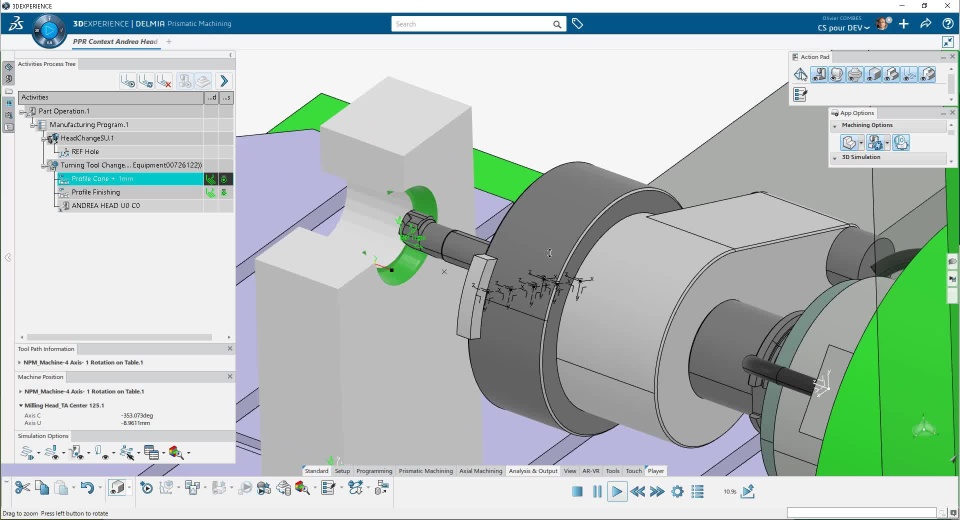This screenshot has width=960, height=520.
Task: Toggle last eye visibility icon in Action Pad
Action: coord(928,75)
